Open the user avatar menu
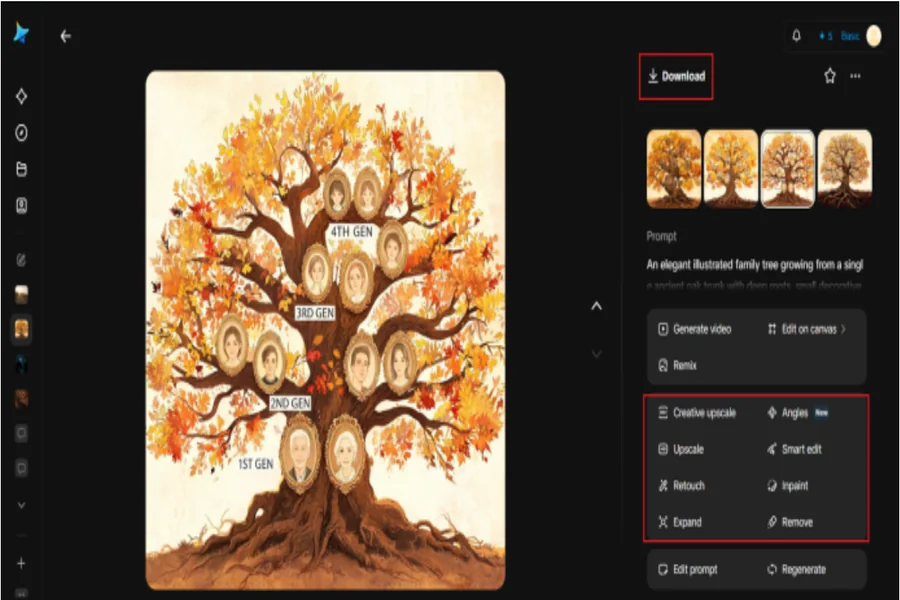900x600 pixels. [x=874, y=36]
